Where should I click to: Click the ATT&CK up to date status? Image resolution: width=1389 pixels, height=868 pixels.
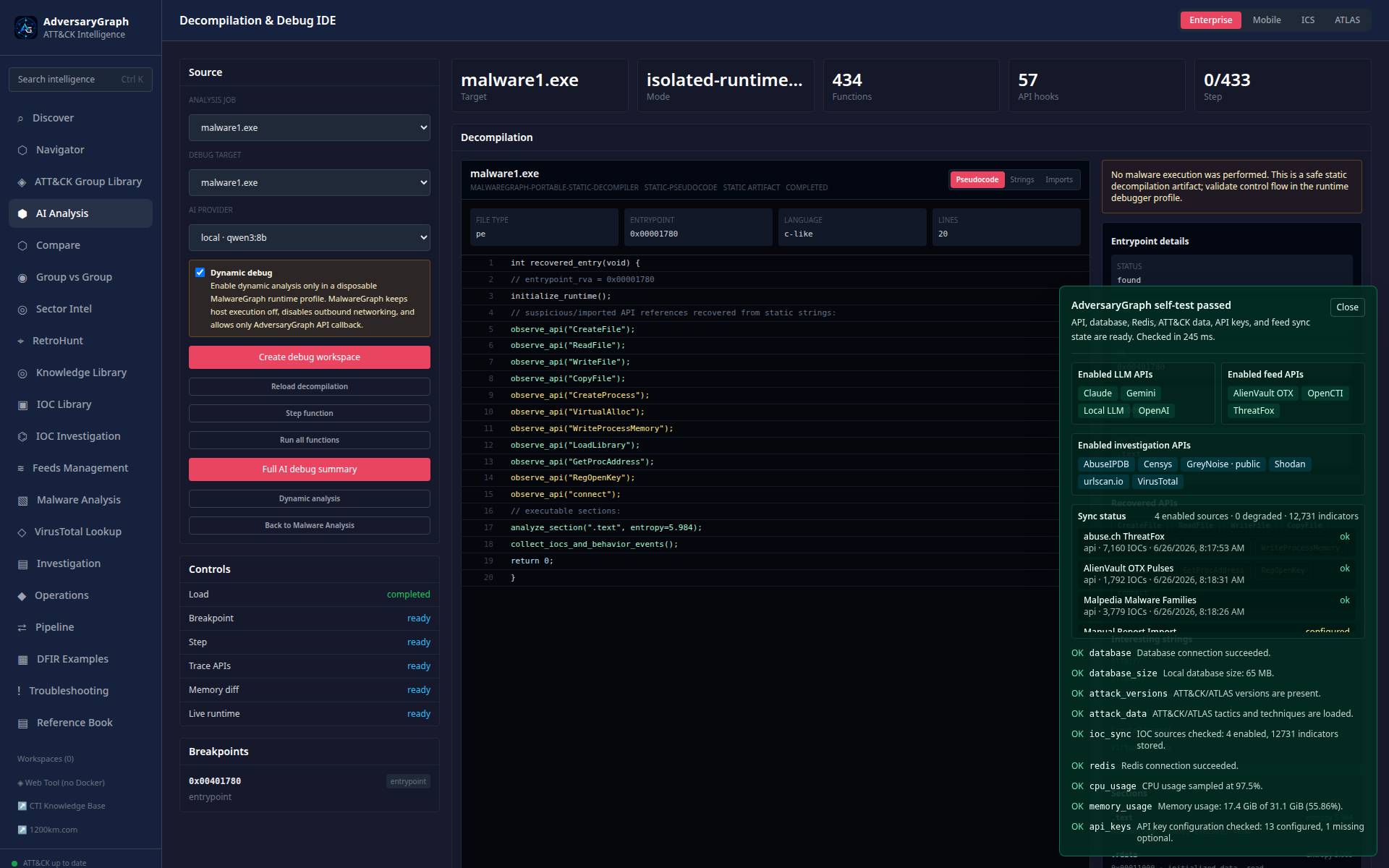click(x=49, y=863)
